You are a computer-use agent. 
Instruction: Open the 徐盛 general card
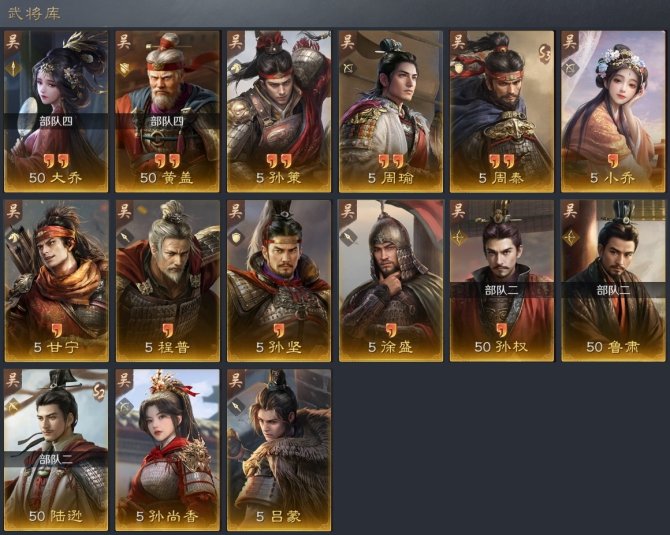tap(391, 281)
